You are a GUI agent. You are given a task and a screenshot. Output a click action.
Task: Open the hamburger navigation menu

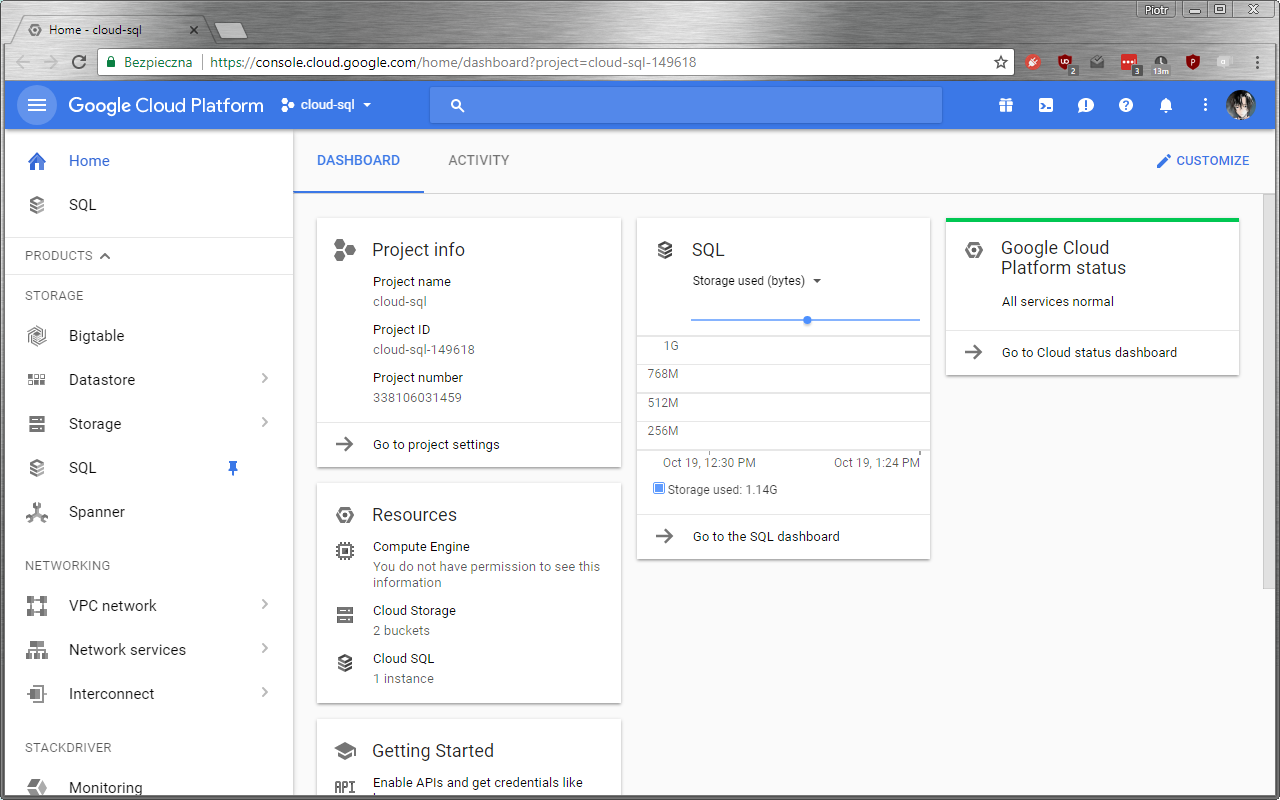(x=37, y=105)
